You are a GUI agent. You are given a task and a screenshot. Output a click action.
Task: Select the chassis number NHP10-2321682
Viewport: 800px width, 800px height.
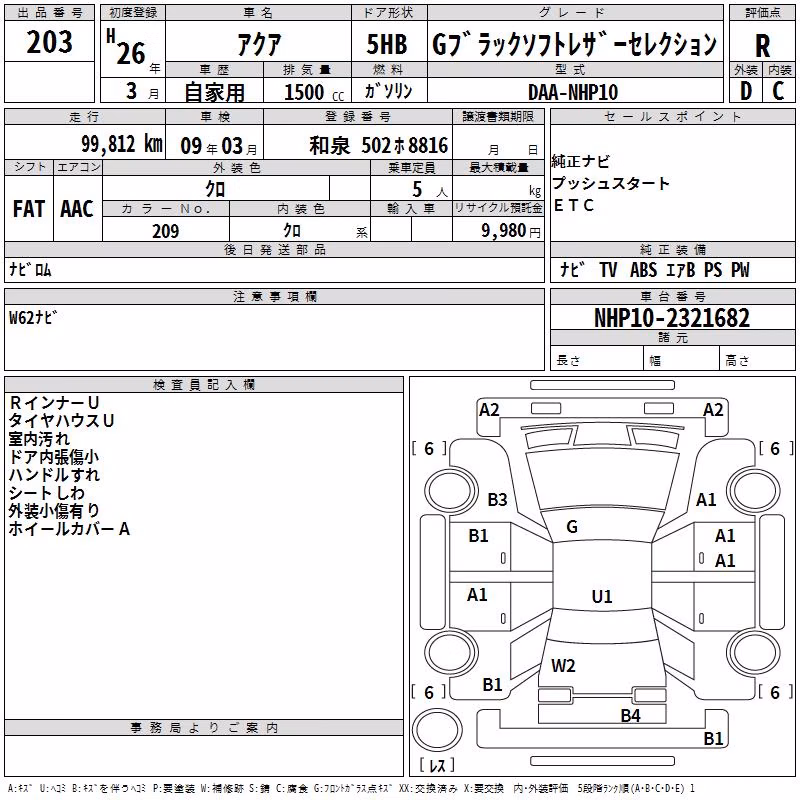(x=672, y=318)
